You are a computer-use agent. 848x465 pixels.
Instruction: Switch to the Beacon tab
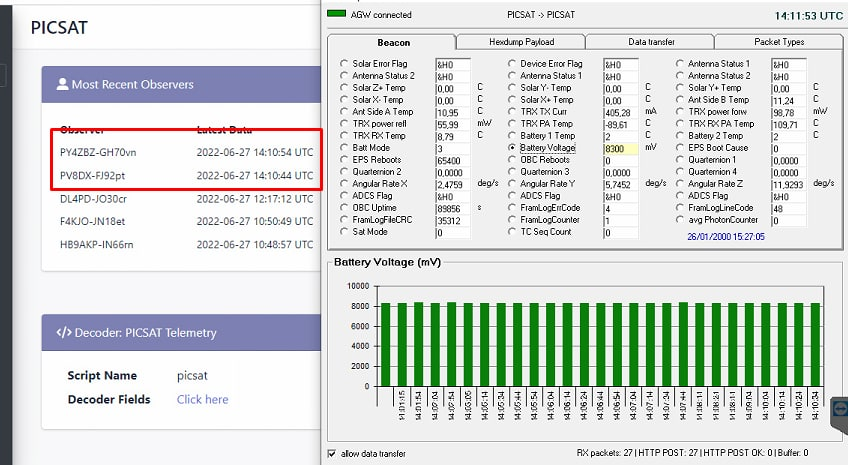pyautogui.click(x=393, y=42)
